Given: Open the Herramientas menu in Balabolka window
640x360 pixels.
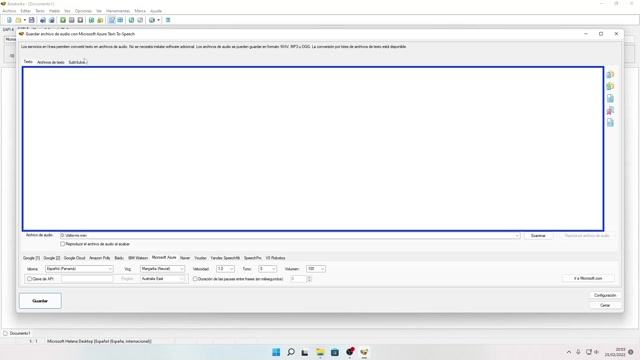Looking at the screenshot, I should pos(118,11).
